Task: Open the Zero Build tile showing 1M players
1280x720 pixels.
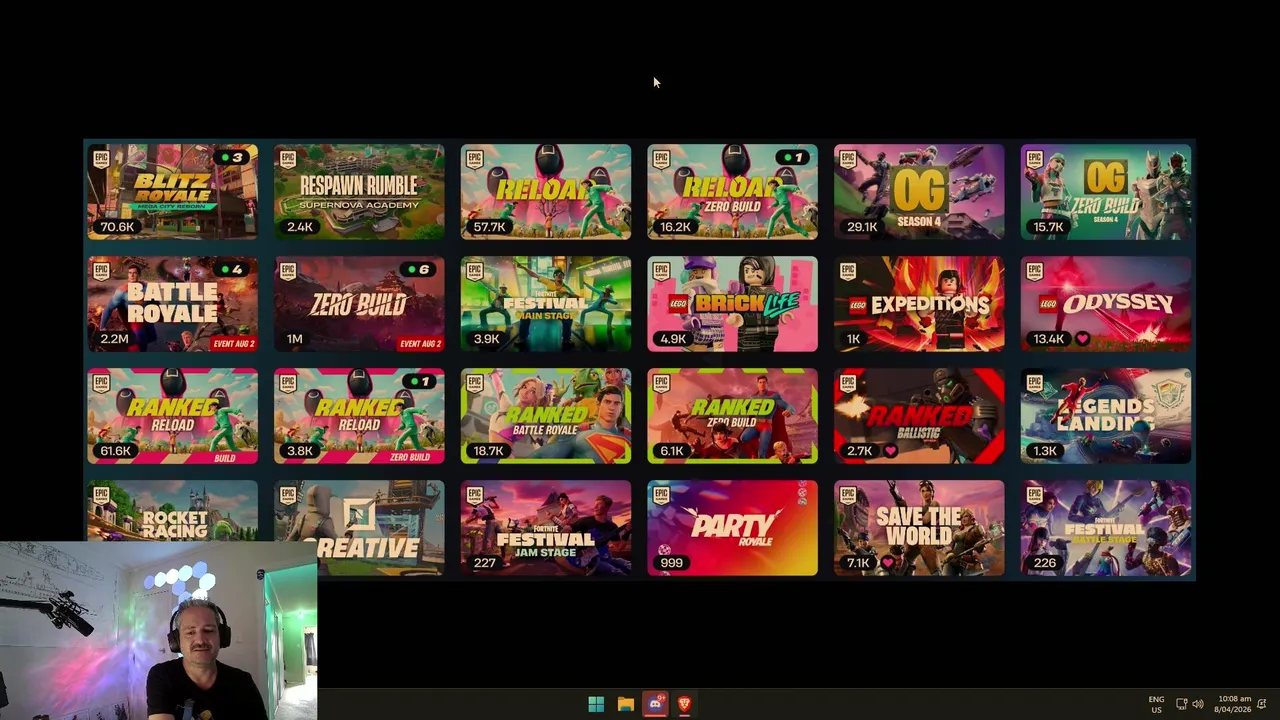Action: tap(359, 304)
